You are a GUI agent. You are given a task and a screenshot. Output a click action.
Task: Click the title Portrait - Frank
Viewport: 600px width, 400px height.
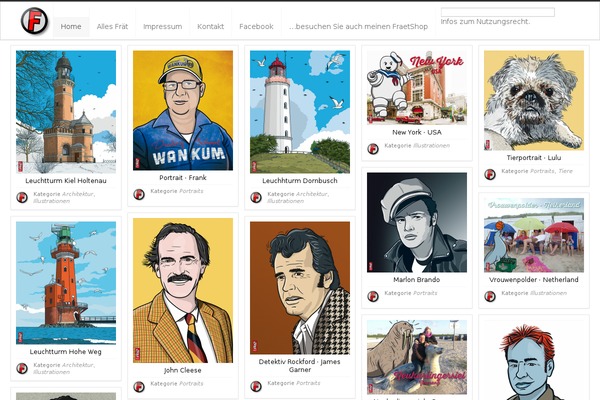[183, 178]
